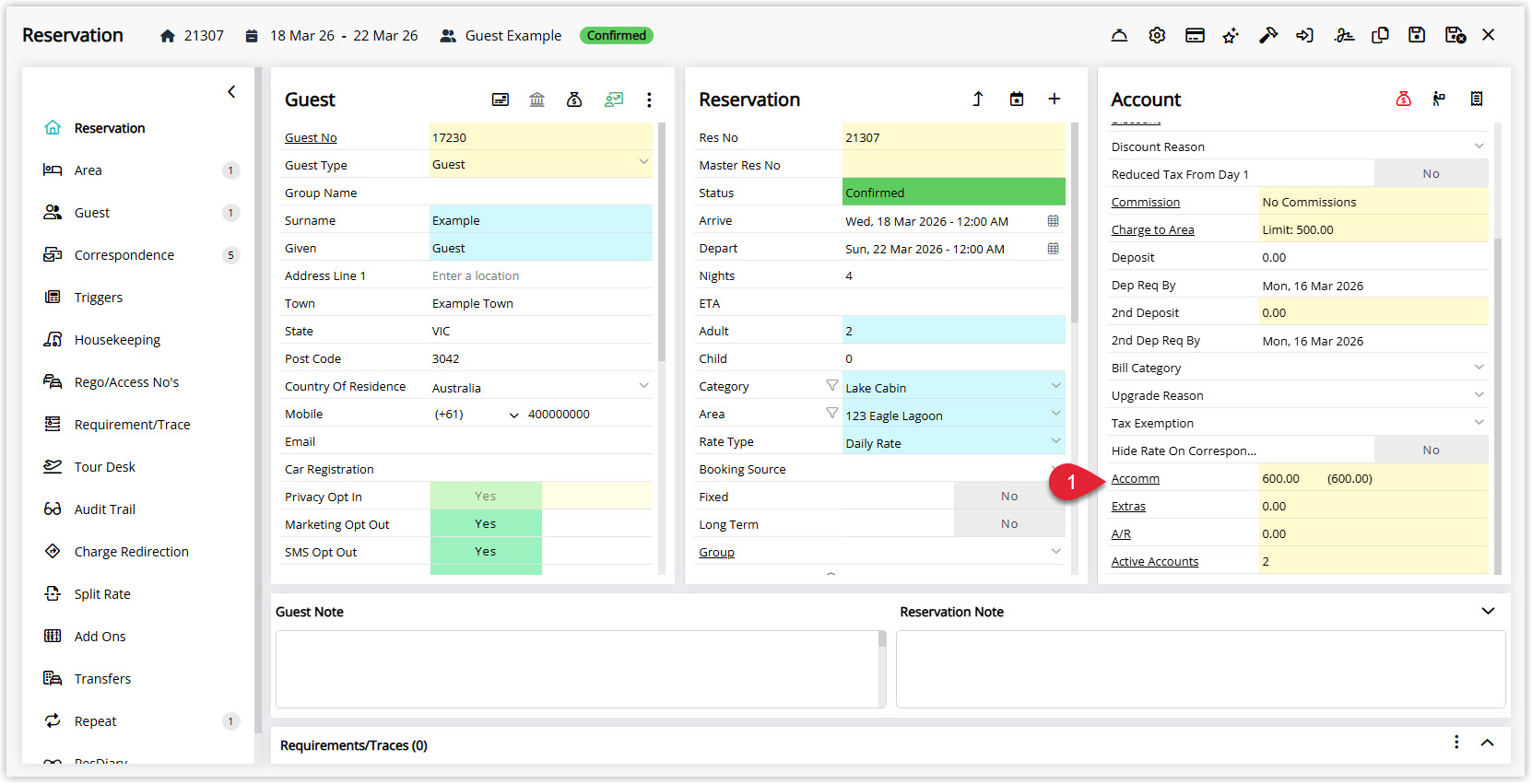Open Country Of Residence dropdown
Image resolution: width=1532 pixels, height=784 pixels.
[643, 385]
